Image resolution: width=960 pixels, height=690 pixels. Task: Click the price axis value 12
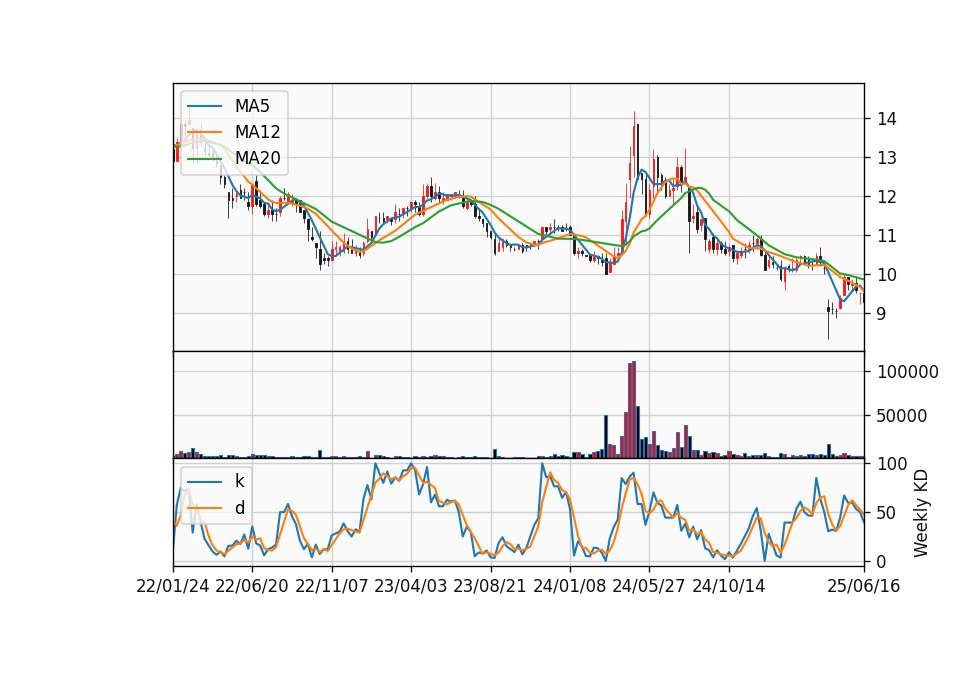tap(887, 197)
